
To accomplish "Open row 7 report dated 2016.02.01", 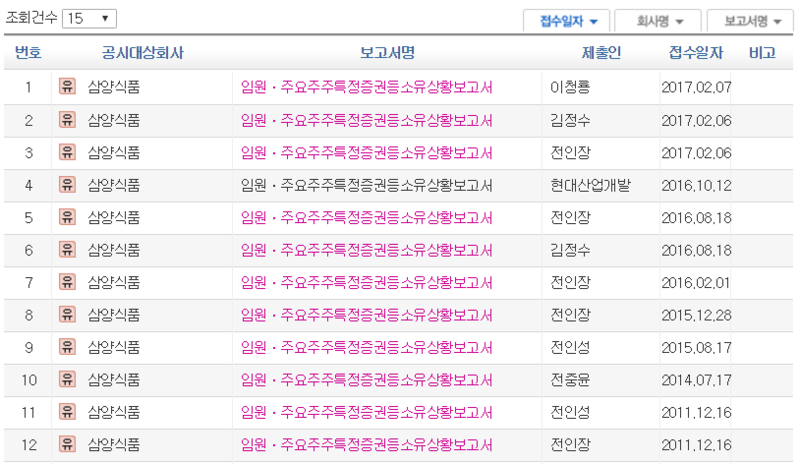I will click(x=366, y=283).
